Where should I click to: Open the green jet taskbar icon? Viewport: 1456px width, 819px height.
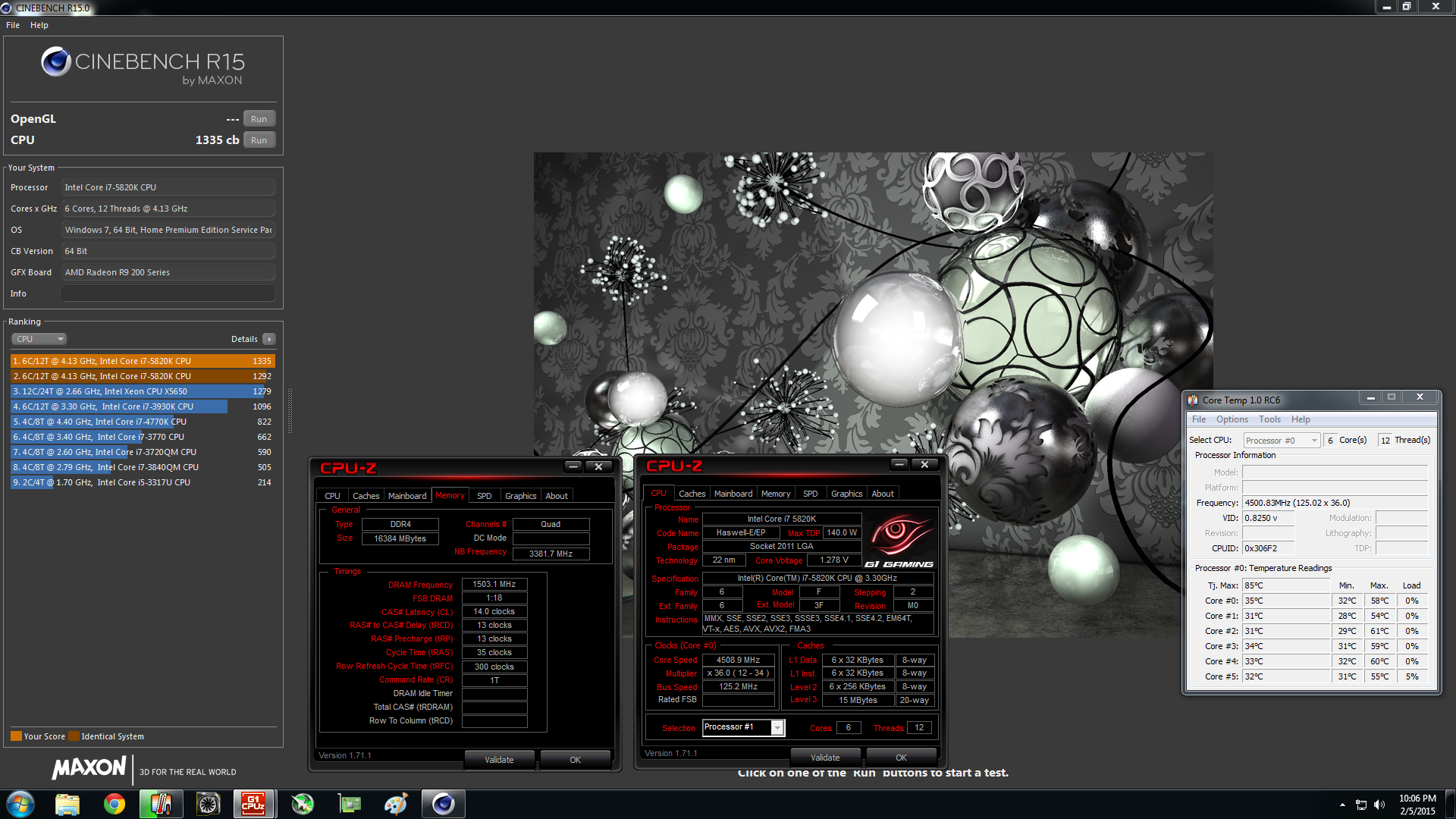(x=303, y=804)
